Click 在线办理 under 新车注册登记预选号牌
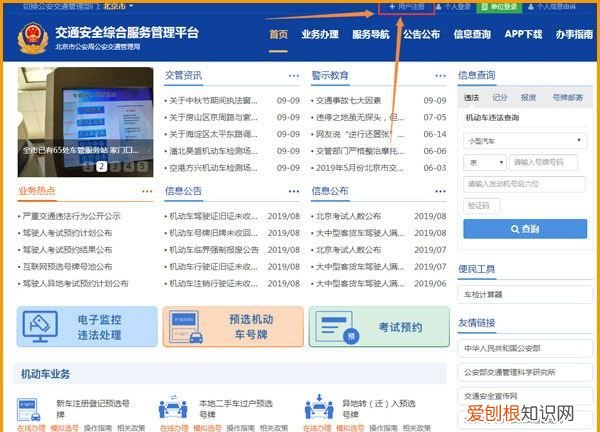This screenshot has height=432, width=600. click(31, 428)
